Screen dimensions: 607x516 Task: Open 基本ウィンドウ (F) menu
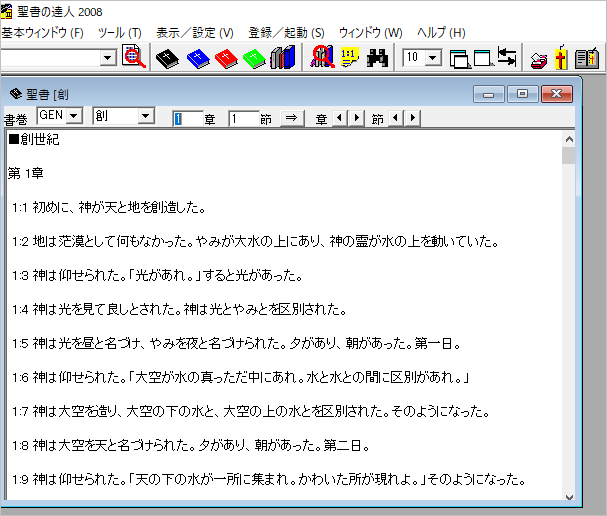[x=43, y=33]
